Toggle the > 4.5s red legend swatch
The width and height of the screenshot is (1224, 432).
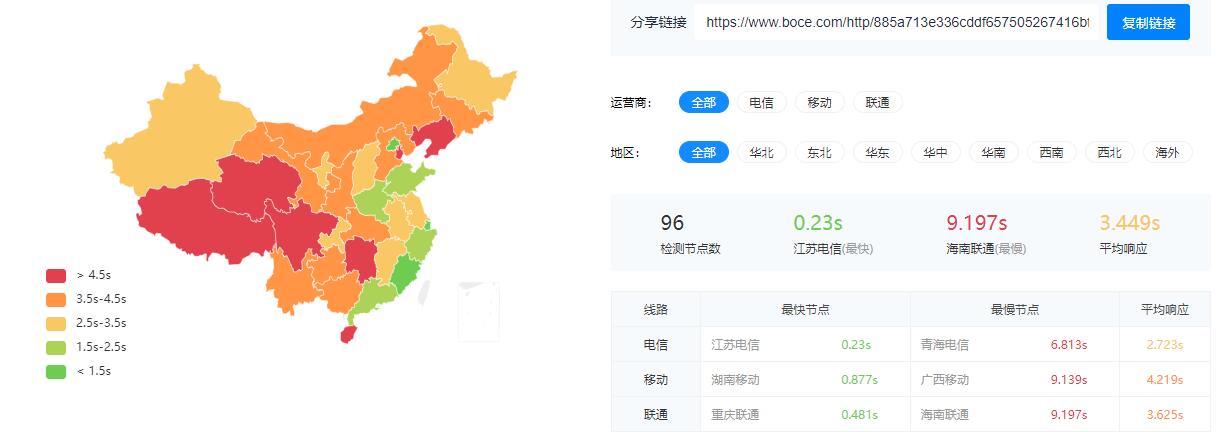tap(56, 275)
